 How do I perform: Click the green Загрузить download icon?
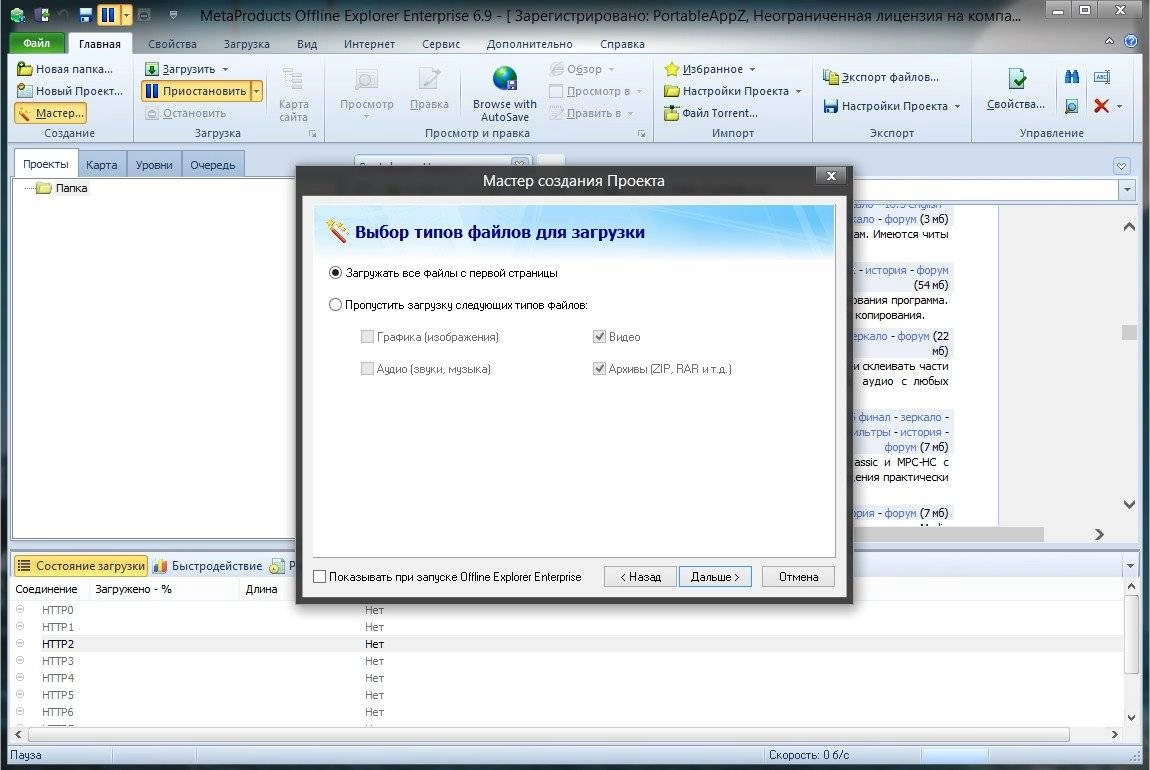[x=152, y=69]
